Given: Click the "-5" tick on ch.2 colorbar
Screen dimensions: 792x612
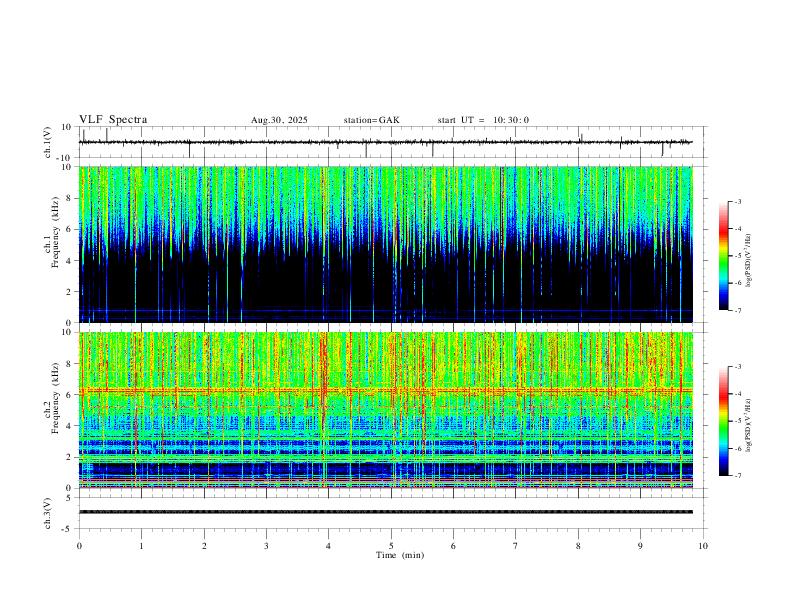Looking at the screenshot, I should 738,421.
